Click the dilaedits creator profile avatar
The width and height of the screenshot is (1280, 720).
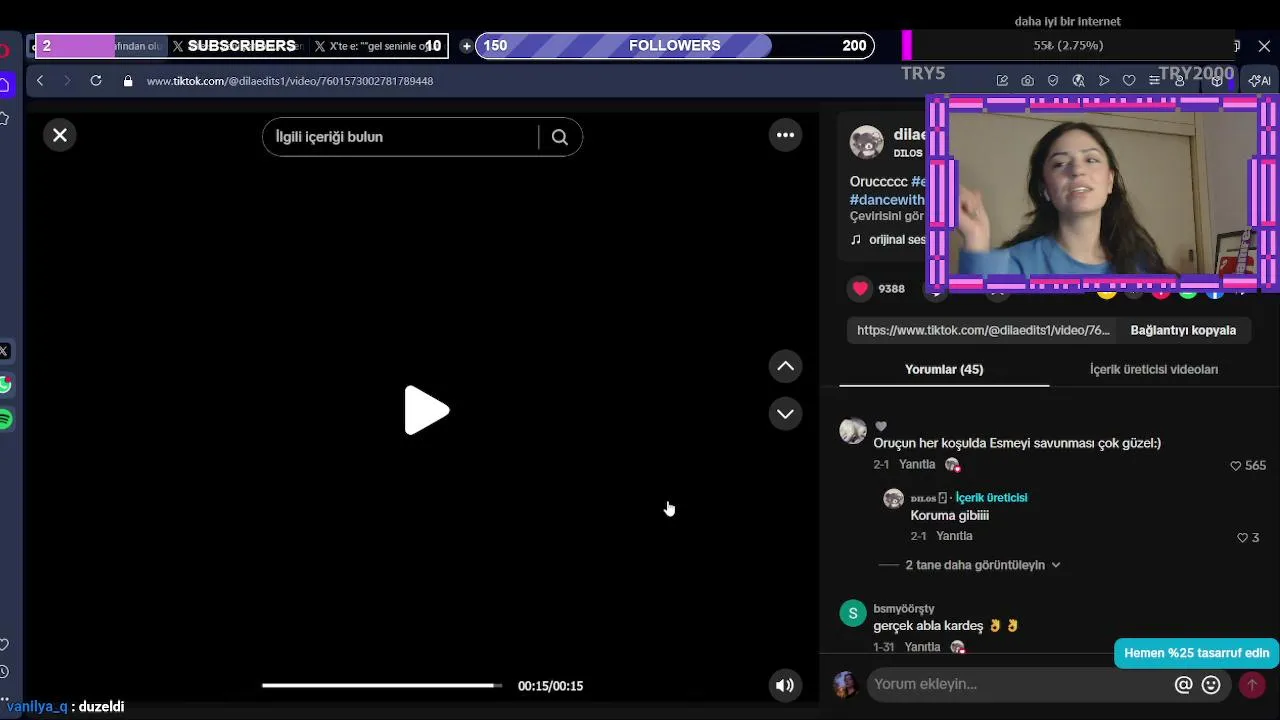pyautogui.click(x=866, y=142)
